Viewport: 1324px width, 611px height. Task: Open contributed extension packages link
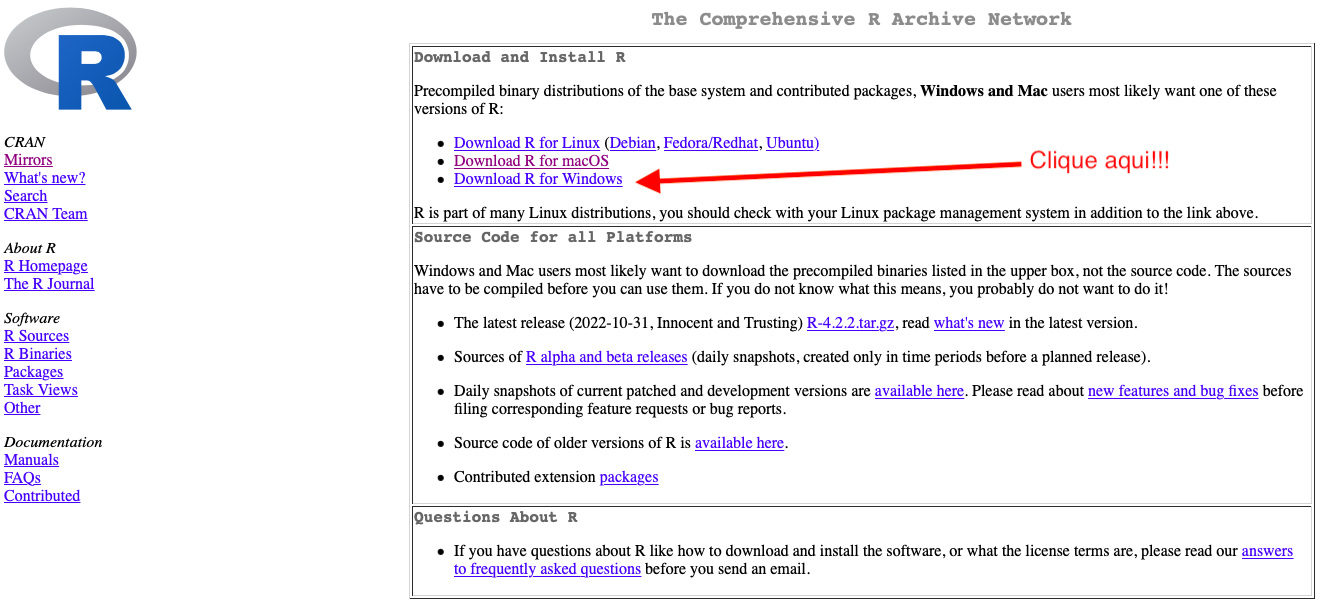click(629, 477)
